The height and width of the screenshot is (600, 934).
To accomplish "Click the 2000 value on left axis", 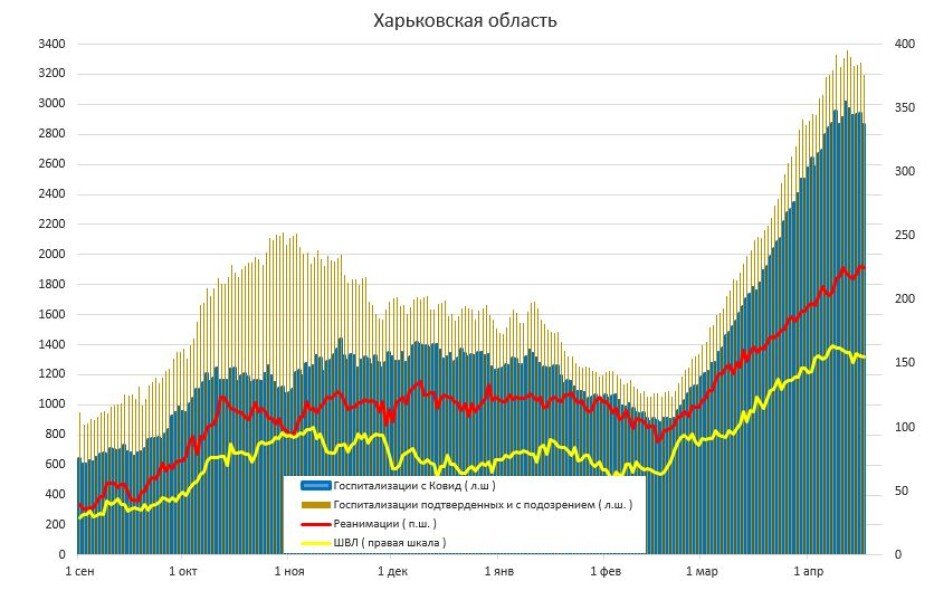I will (x=51, y=254).
